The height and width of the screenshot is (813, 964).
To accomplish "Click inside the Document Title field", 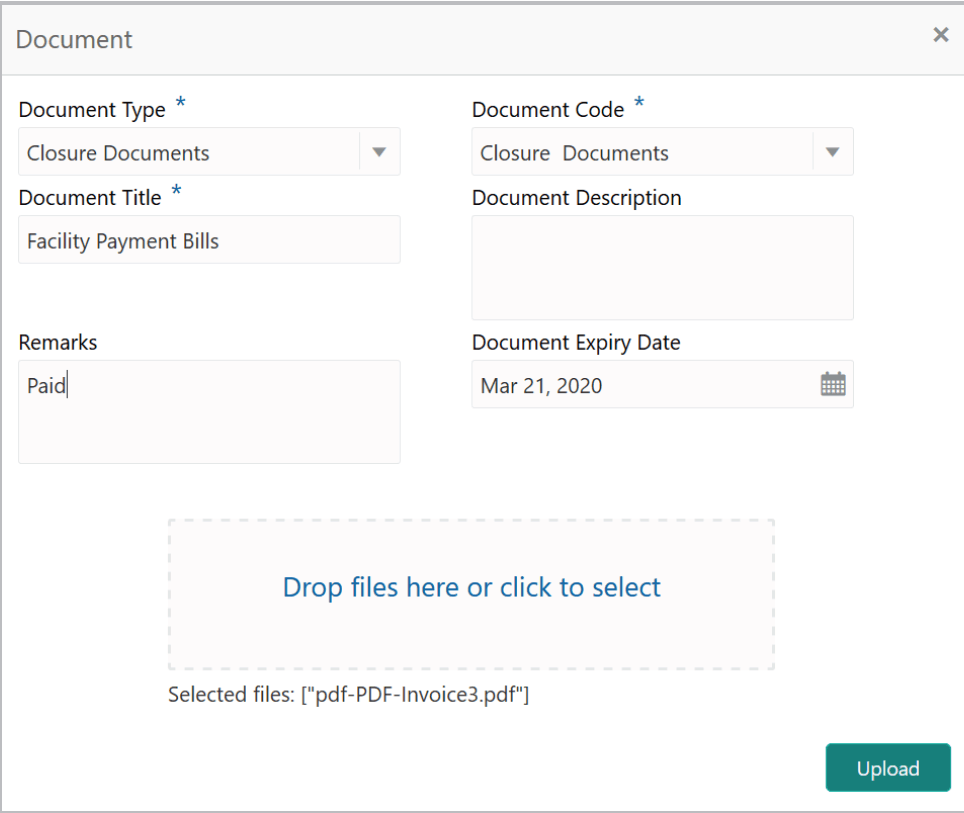I will pyautogui.click(x=209, y=240).
